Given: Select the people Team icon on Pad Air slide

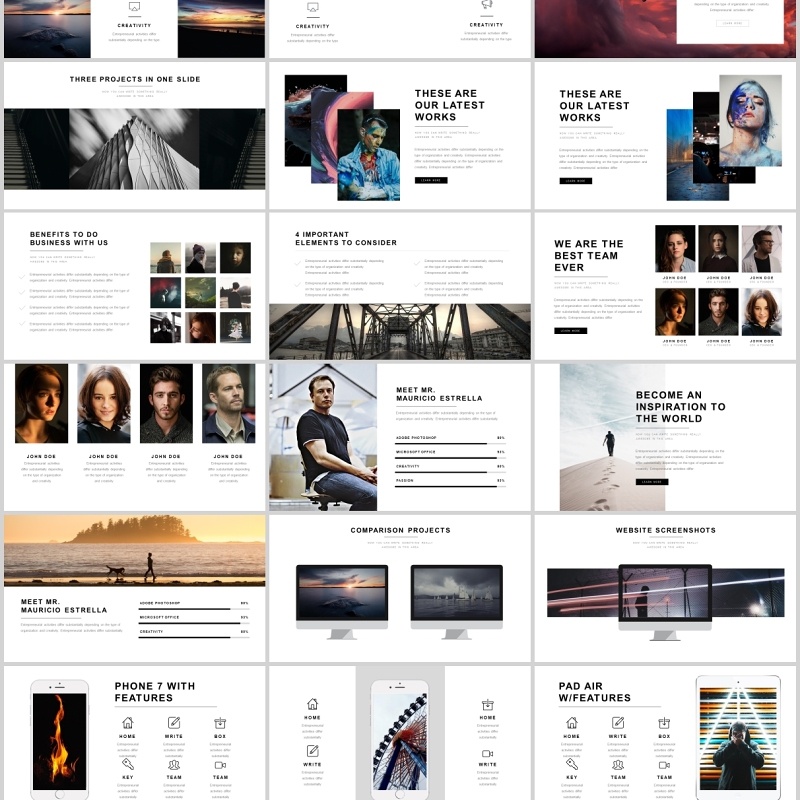Looking at the screenshot, I should [618, 764].
